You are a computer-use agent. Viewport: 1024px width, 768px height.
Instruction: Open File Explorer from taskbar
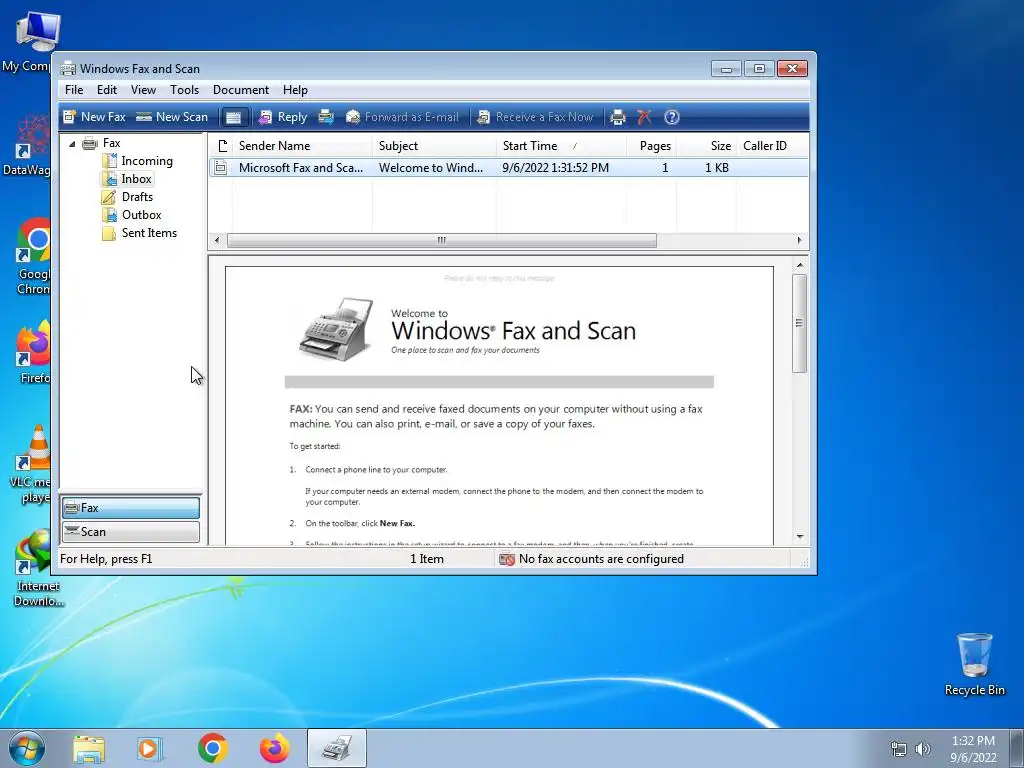[x=89, y=748]
